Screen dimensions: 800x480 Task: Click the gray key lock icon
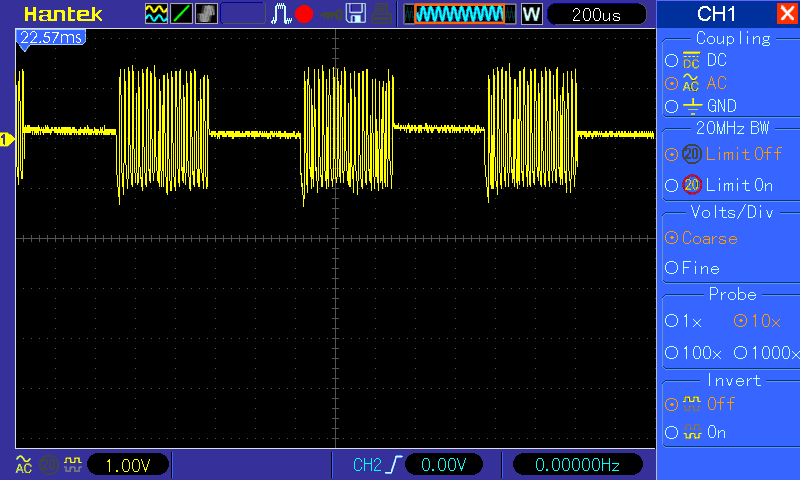[332, 14]
